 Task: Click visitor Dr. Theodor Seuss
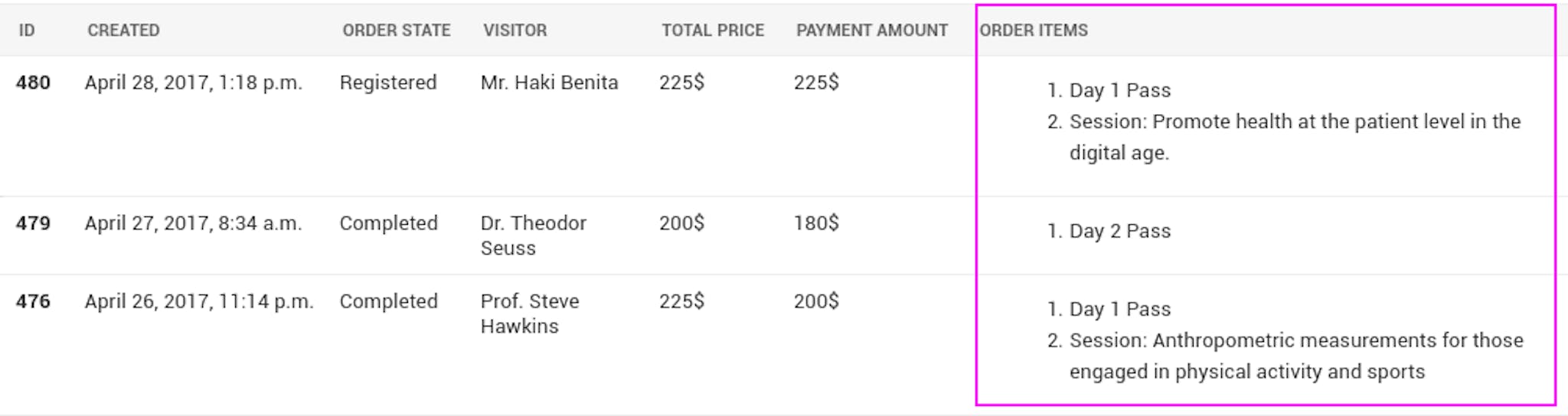click(534, 236)
